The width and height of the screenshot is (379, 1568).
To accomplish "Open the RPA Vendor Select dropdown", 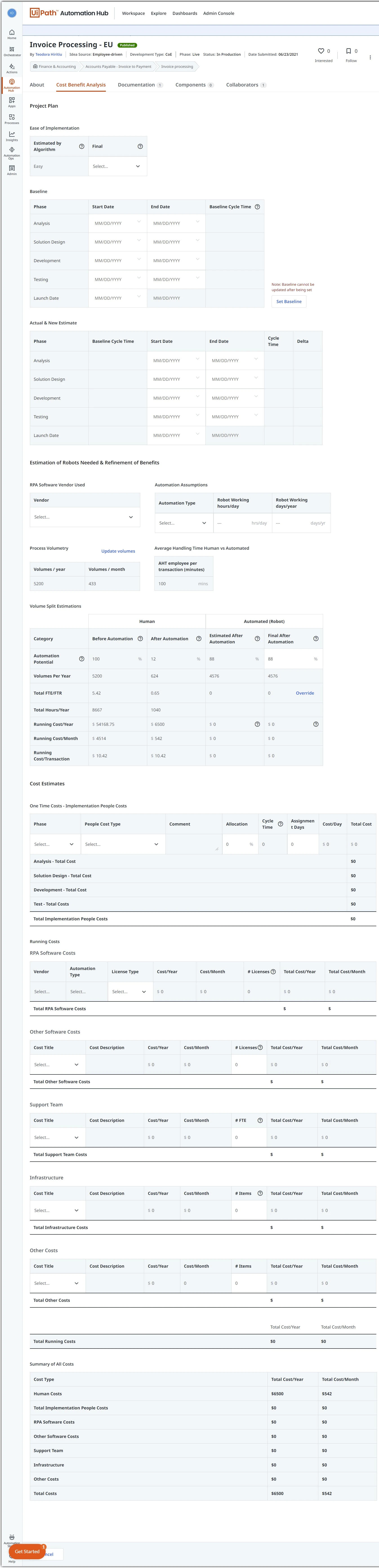I will 85,517.
